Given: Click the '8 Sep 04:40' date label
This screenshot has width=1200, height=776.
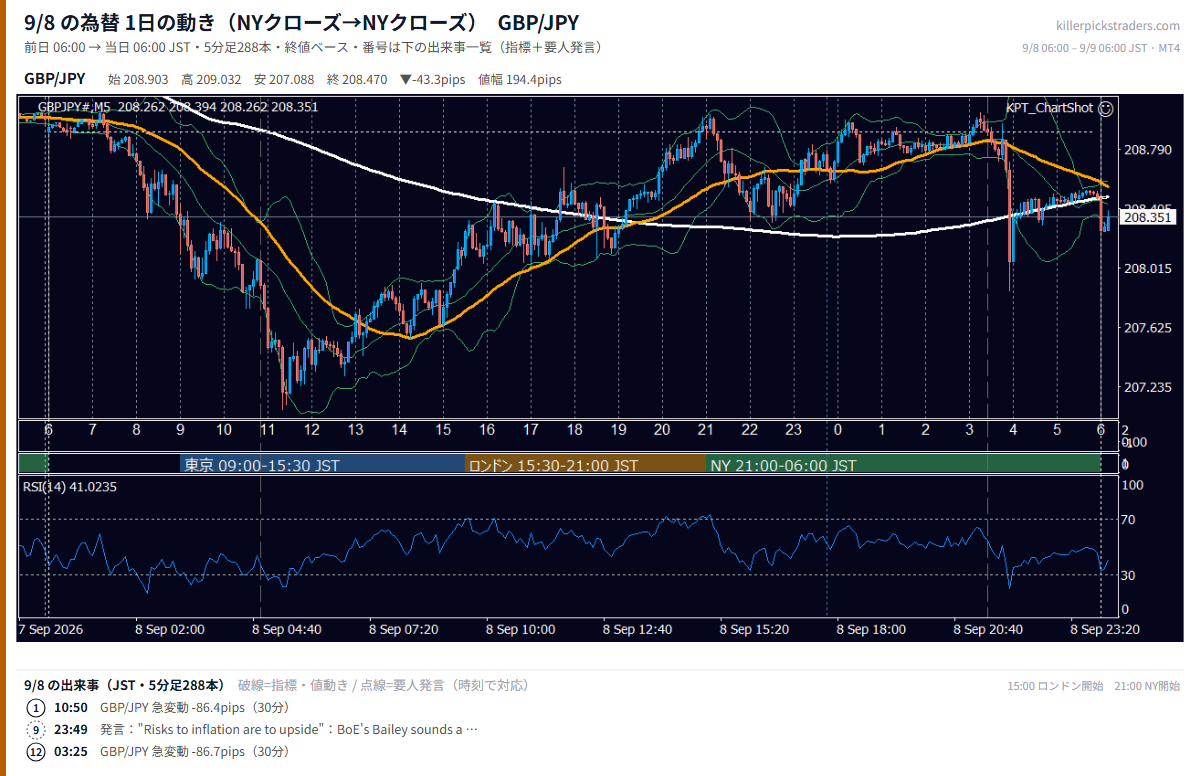Looking at the screenshot, I should 287,630.
